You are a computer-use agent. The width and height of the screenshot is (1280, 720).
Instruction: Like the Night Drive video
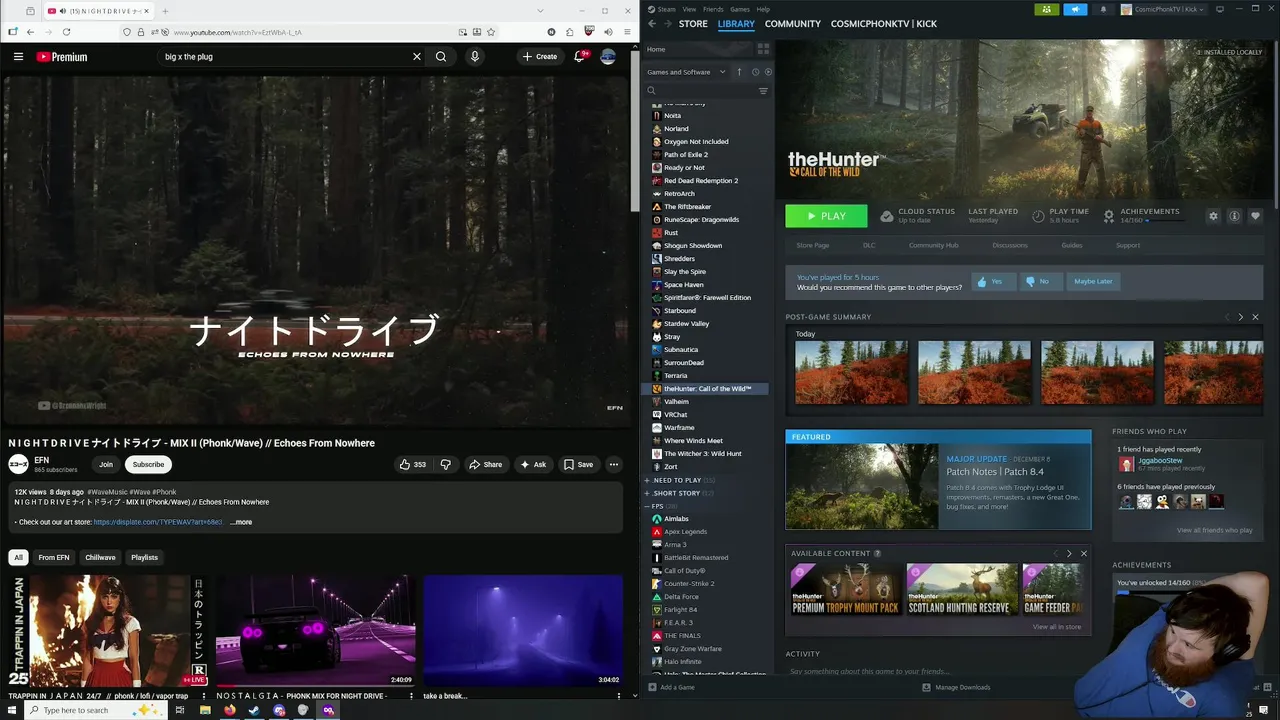(412, 464)
